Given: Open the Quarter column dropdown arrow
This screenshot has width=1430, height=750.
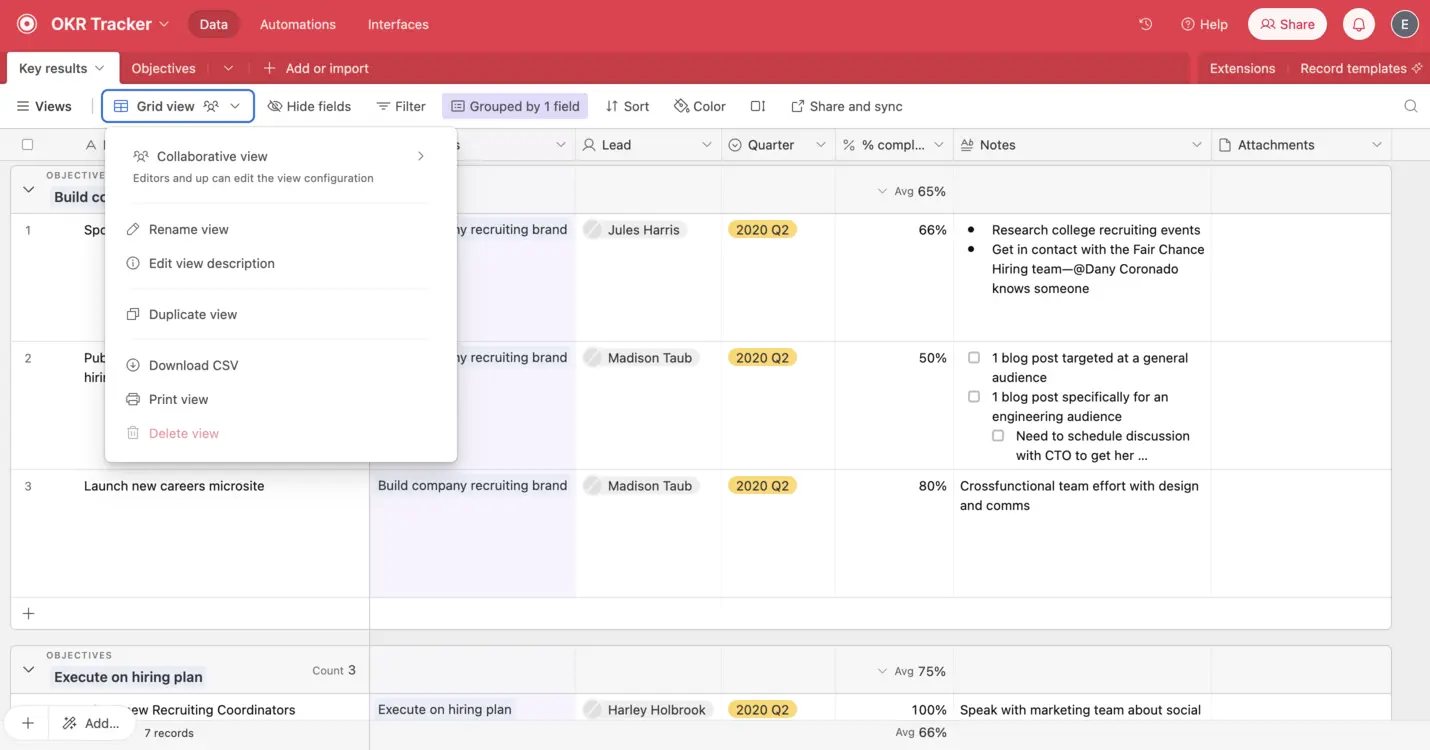Looking at the screenshot, I should (820, 145).
